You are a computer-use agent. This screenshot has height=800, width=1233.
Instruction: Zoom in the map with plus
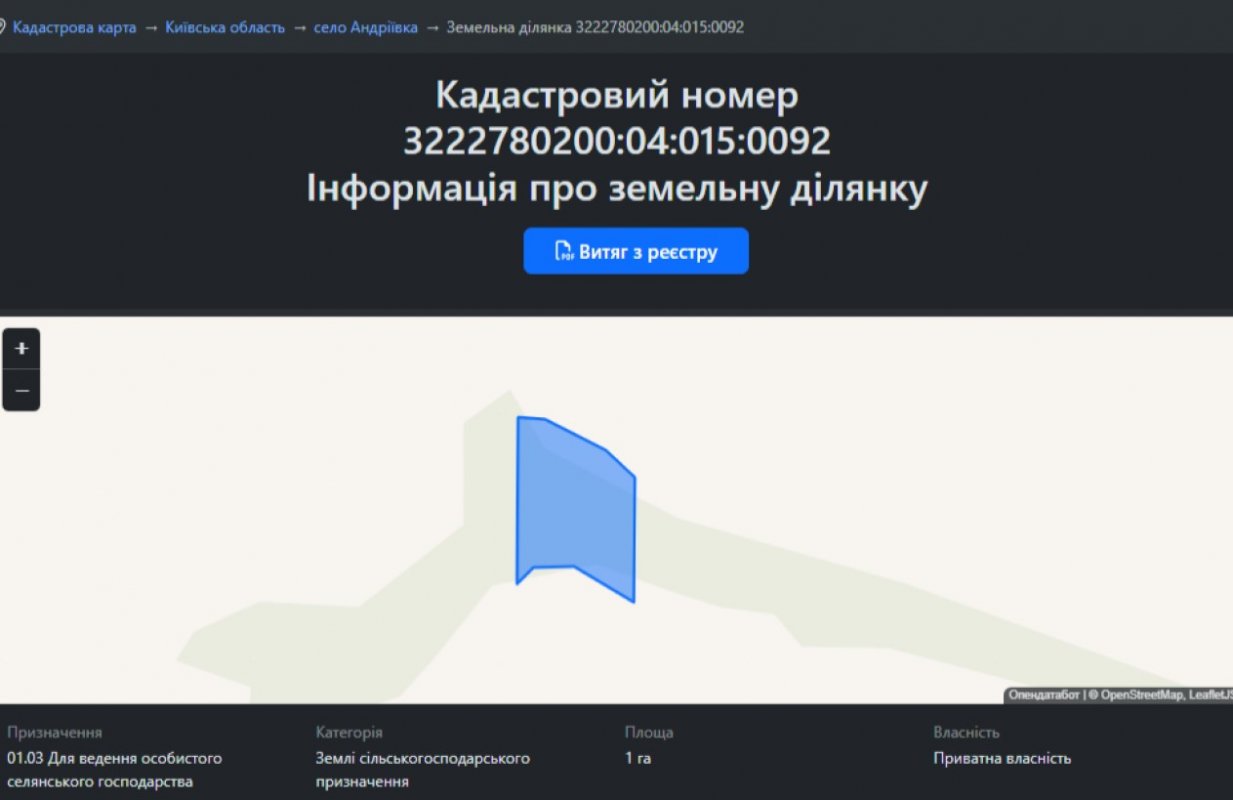point(22,349)
